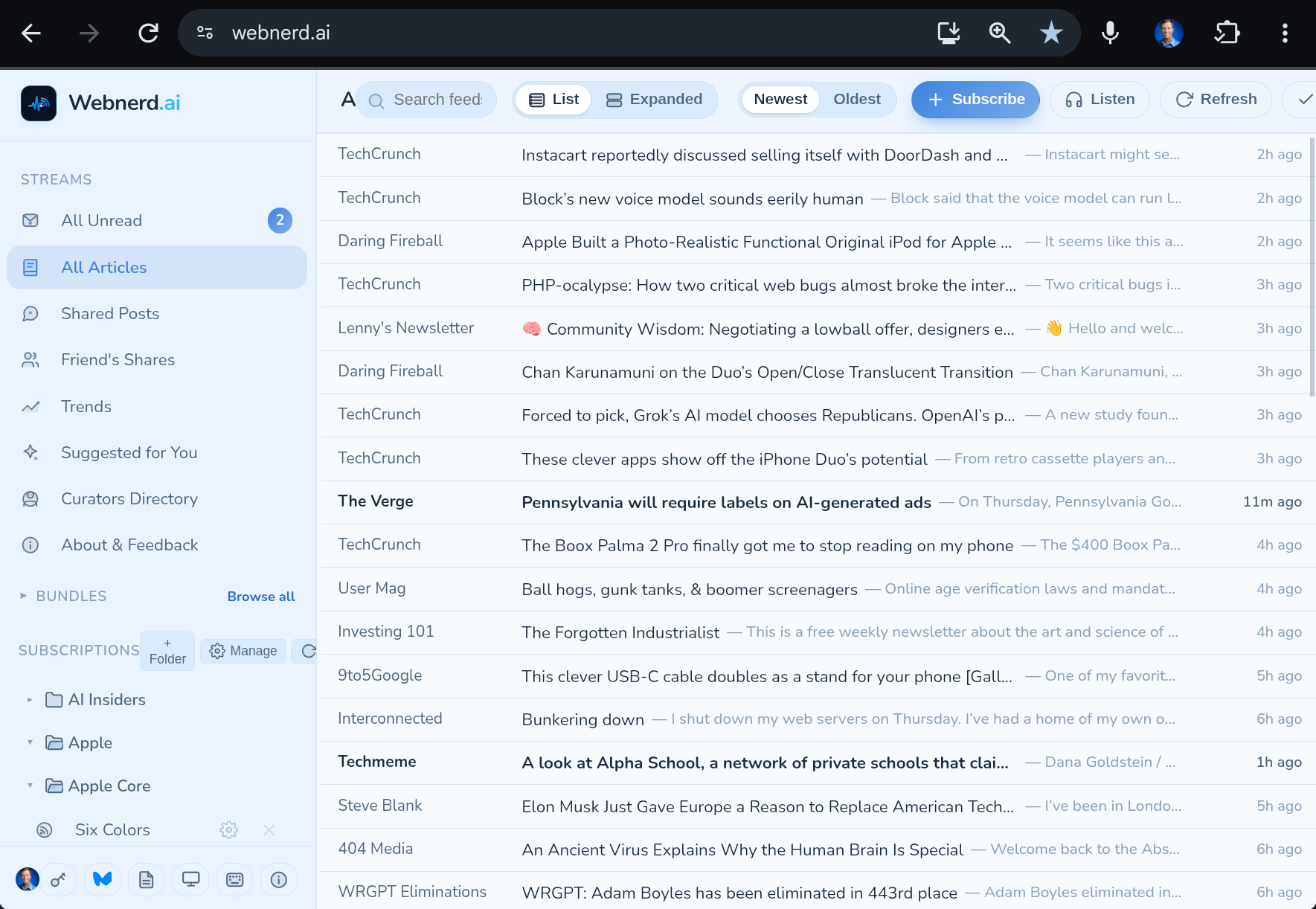Select the Apple Core folder icon
This screenshot has width=1316, height=909.
[54, 786]
